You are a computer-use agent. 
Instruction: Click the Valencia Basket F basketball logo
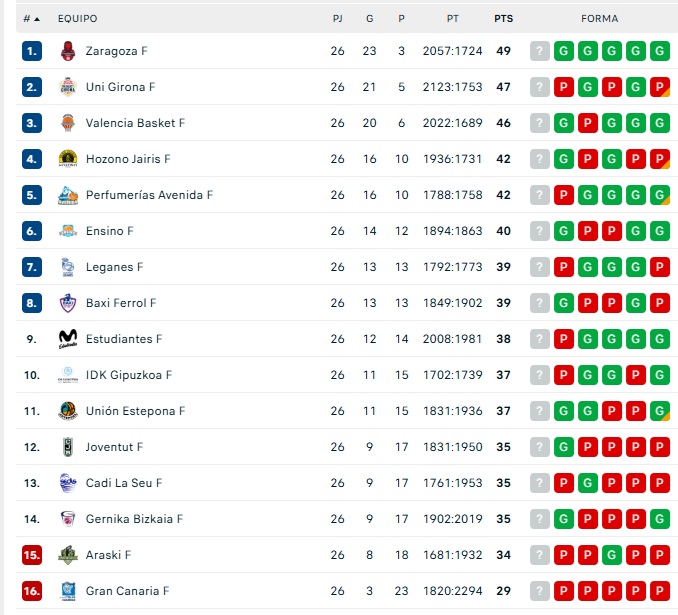67,123
